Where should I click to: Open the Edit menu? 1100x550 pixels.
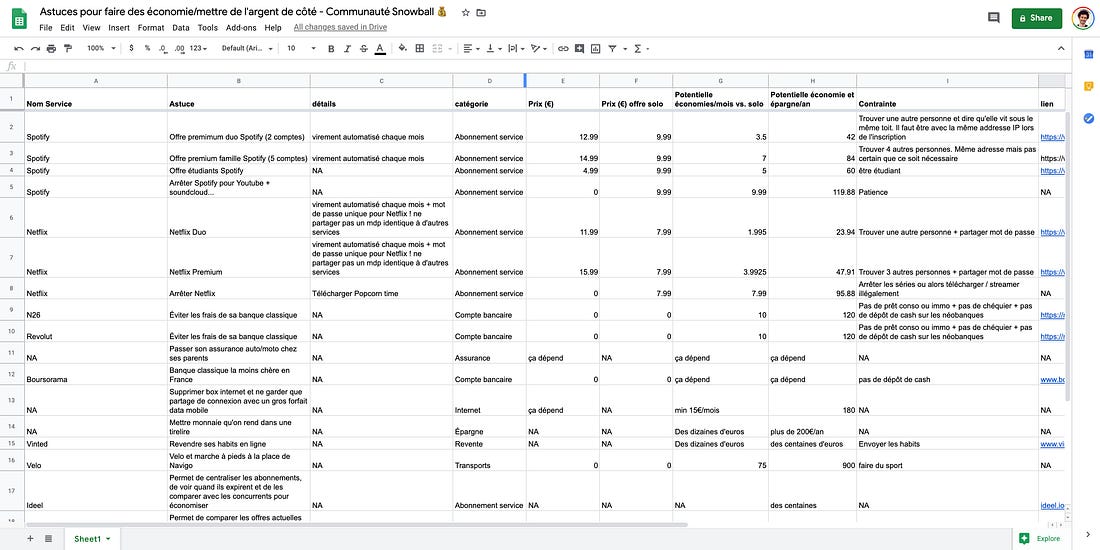67,28
